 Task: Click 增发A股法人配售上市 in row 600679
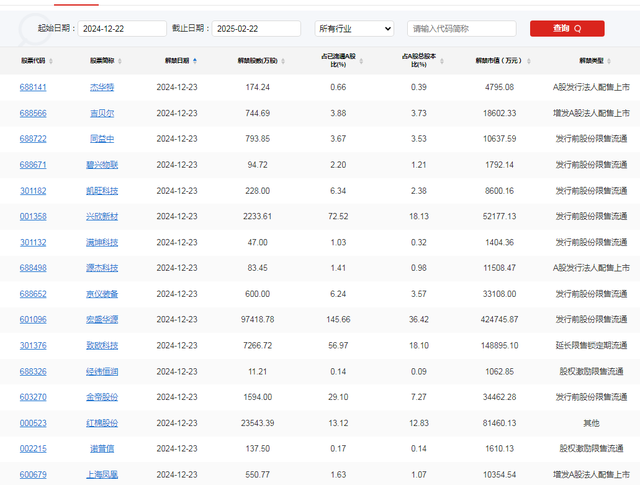tap(591, 474)
